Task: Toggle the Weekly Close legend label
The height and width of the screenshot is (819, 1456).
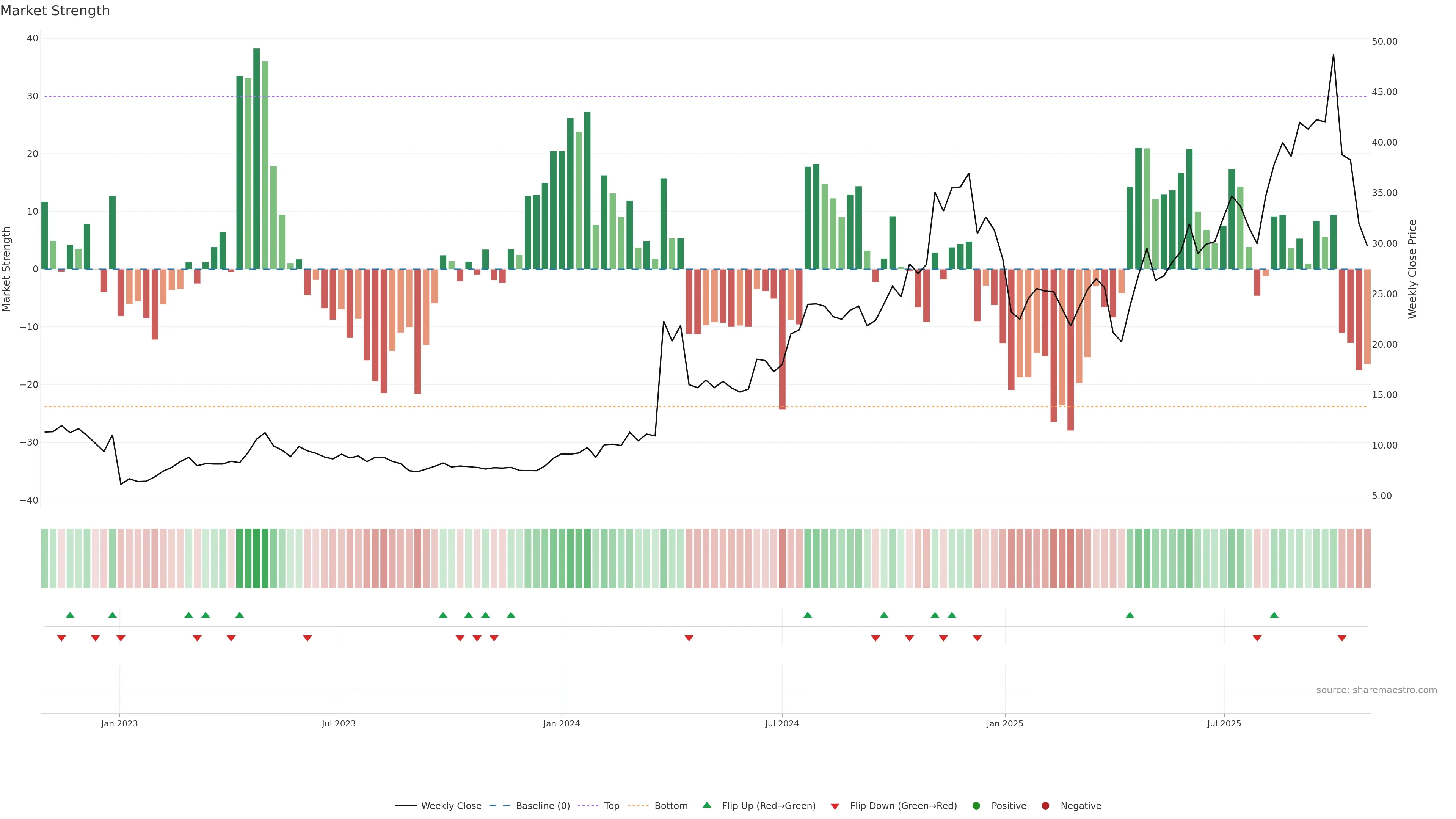Action: click(451, 806)
